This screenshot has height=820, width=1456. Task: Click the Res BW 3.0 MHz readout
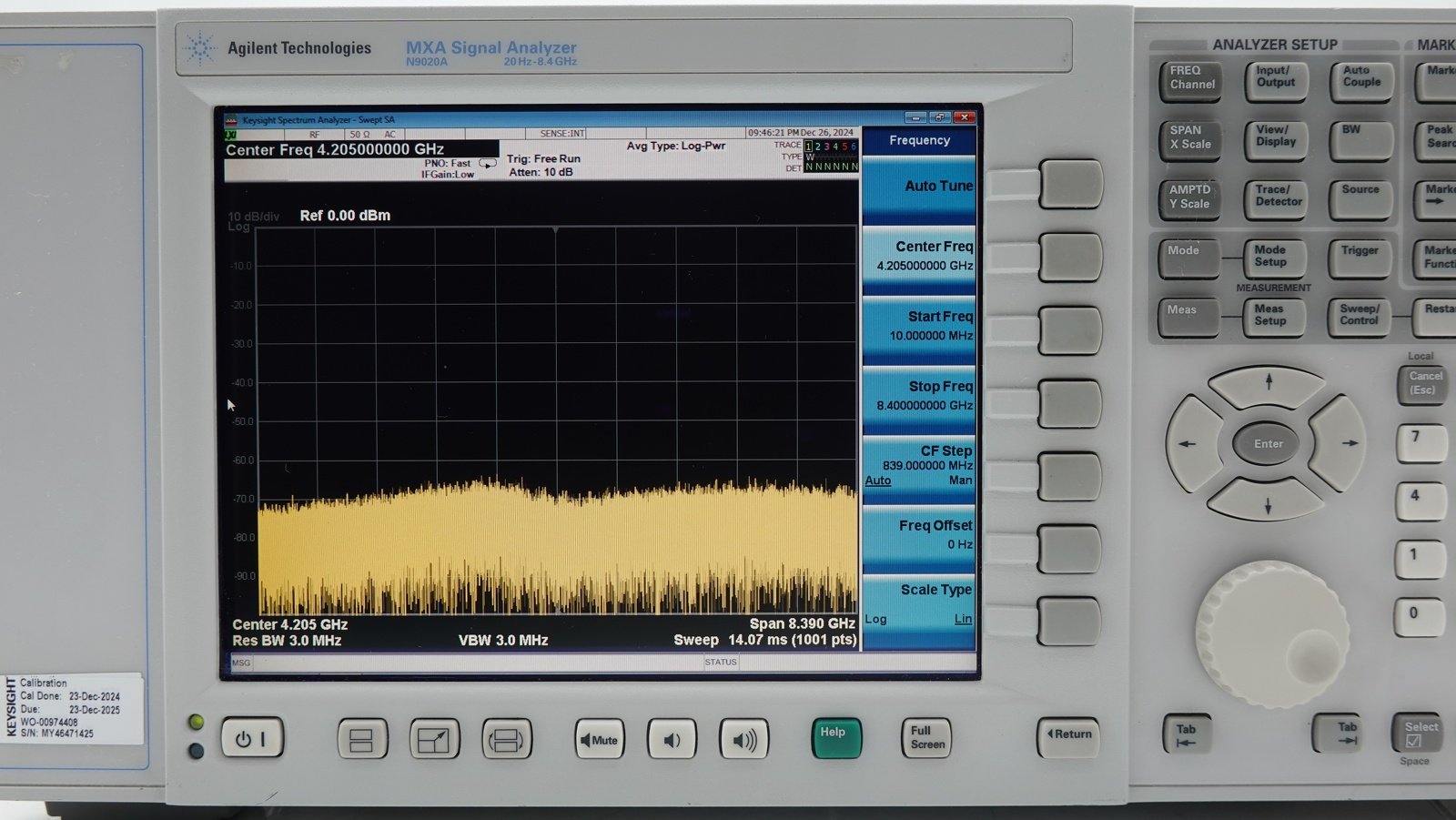click(x=287, y=641)
